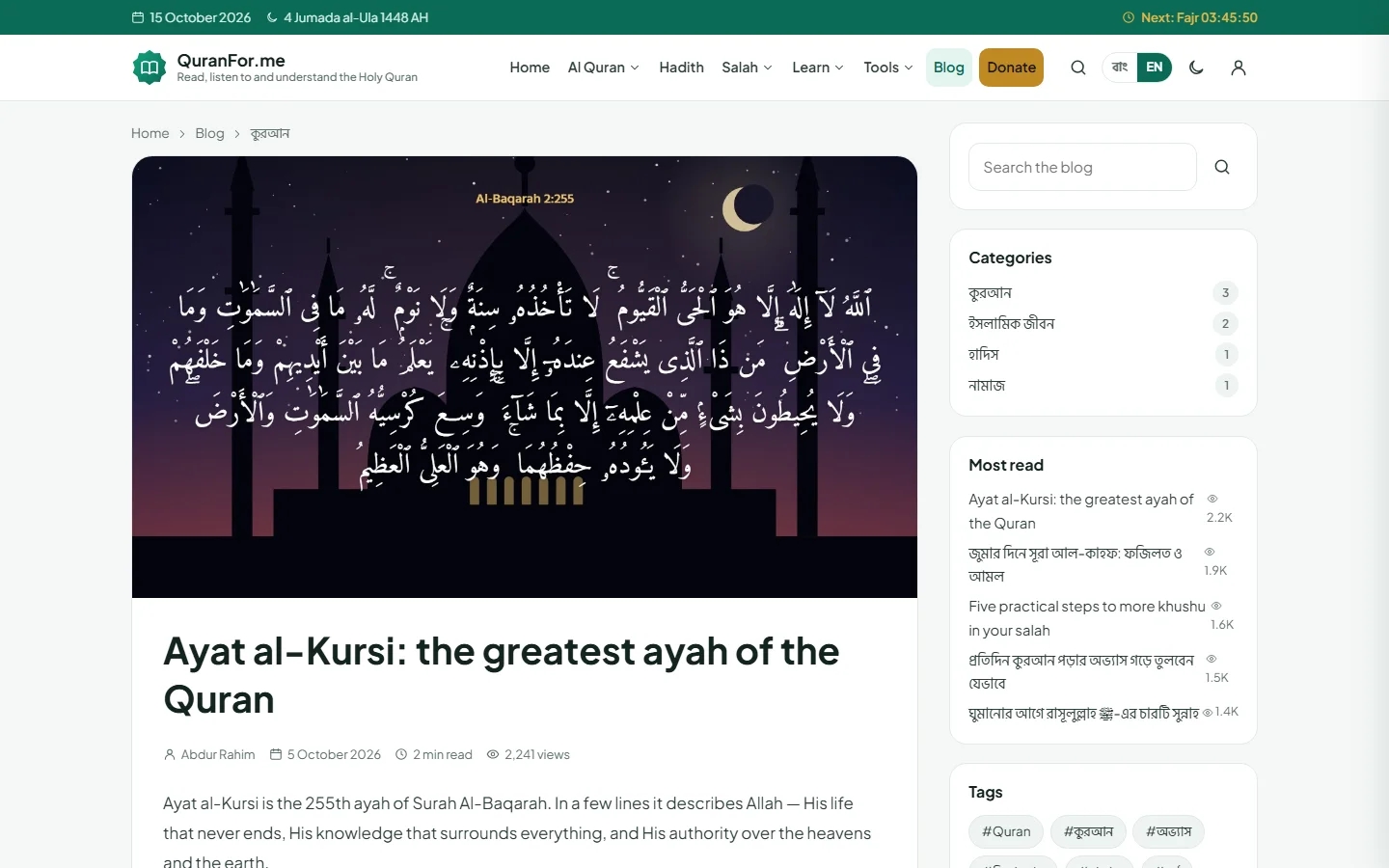Click the eye icon beside 2,241 views
The height and width of the screenshot is (868, 1389).
point(493,754)
